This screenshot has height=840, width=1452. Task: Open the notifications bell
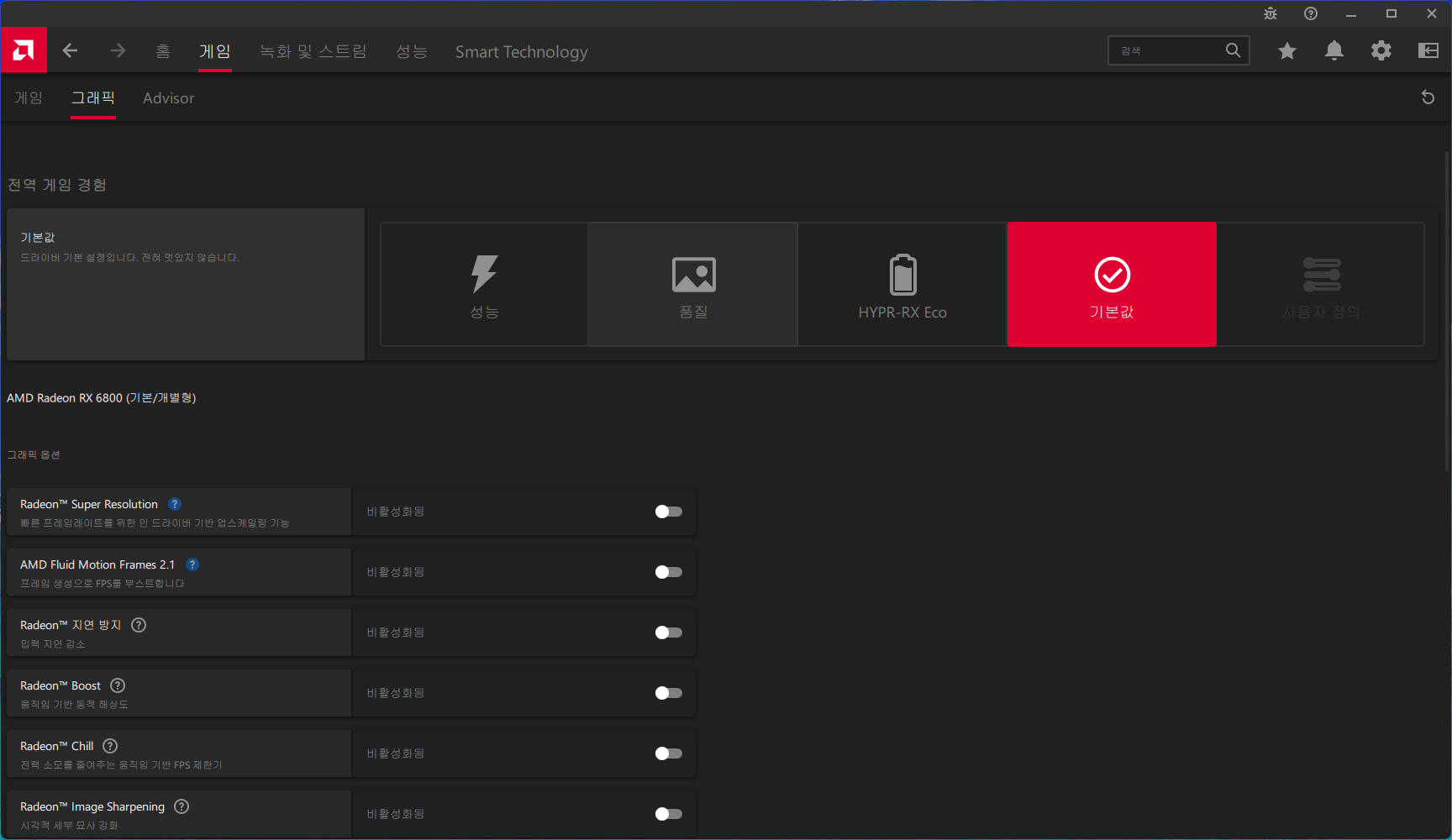(x=1334, y=51)
